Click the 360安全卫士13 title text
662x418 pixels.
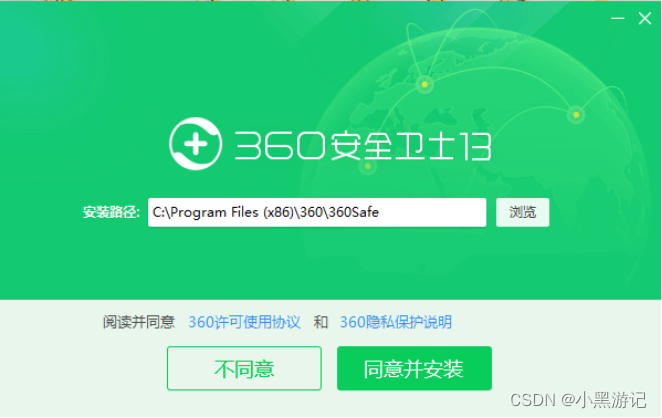[363, 146]
